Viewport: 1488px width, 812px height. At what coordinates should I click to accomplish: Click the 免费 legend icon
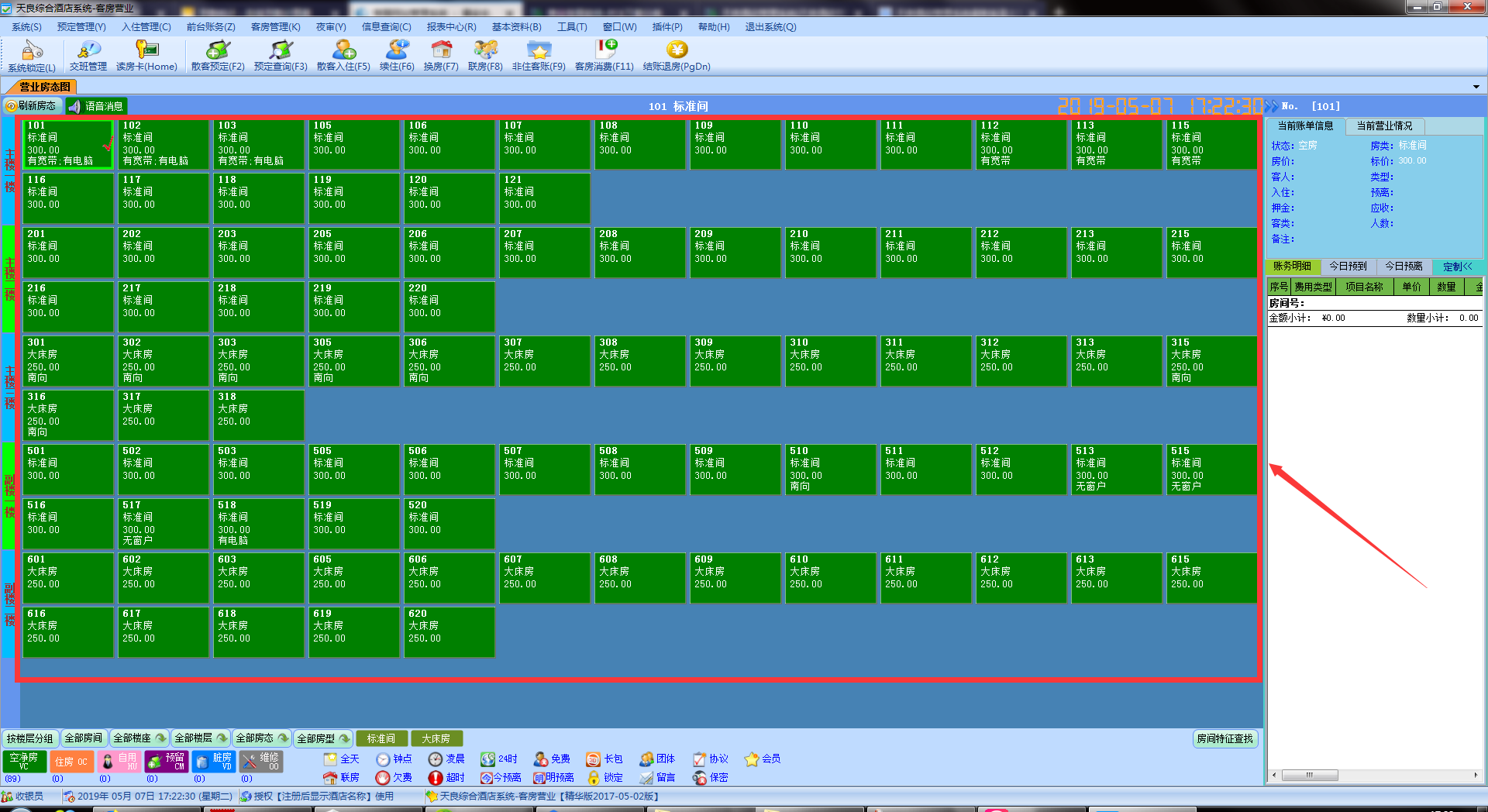click(541, 759)
